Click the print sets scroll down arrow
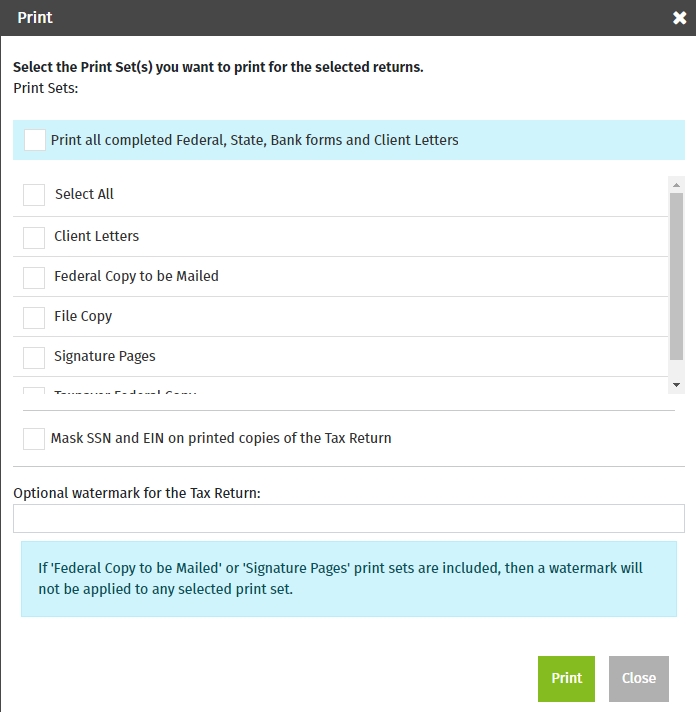 click(677, 384)
